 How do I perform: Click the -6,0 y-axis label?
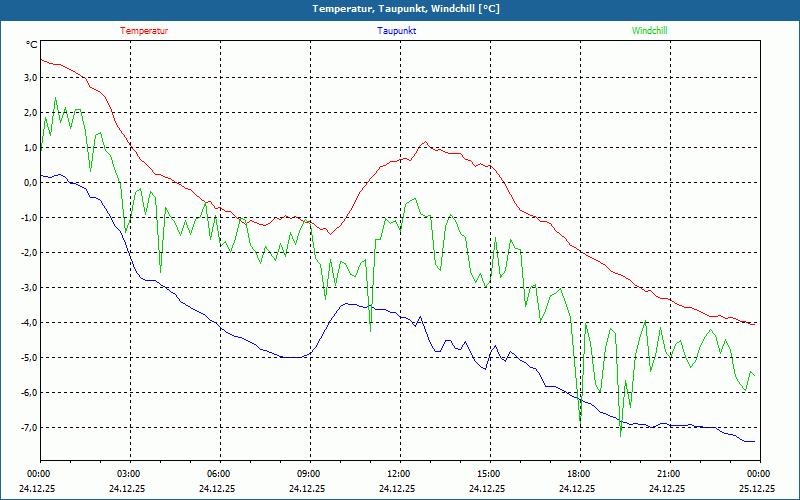point(30,392)
